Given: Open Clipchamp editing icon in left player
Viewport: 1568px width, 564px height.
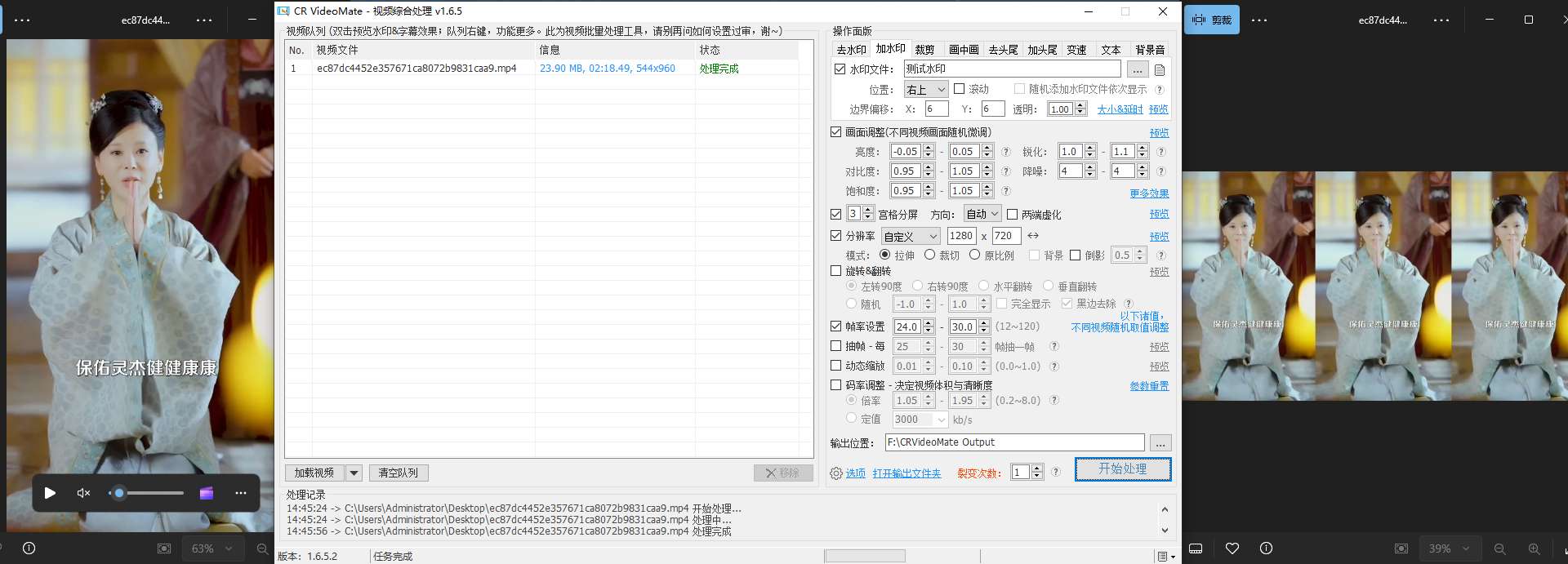Looking at the screenshot, I should coord(207,493).
